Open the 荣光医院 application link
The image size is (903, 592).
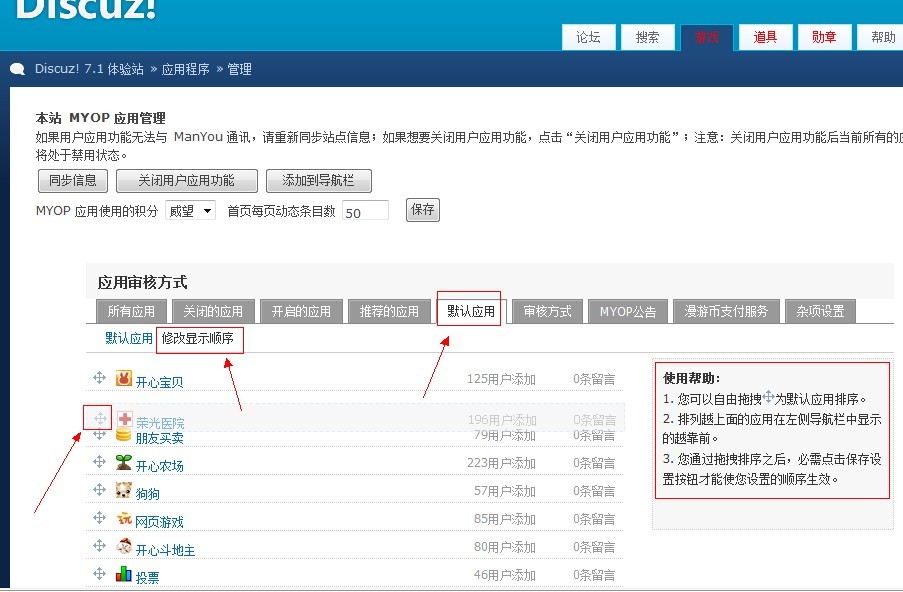tap(161, 423)
